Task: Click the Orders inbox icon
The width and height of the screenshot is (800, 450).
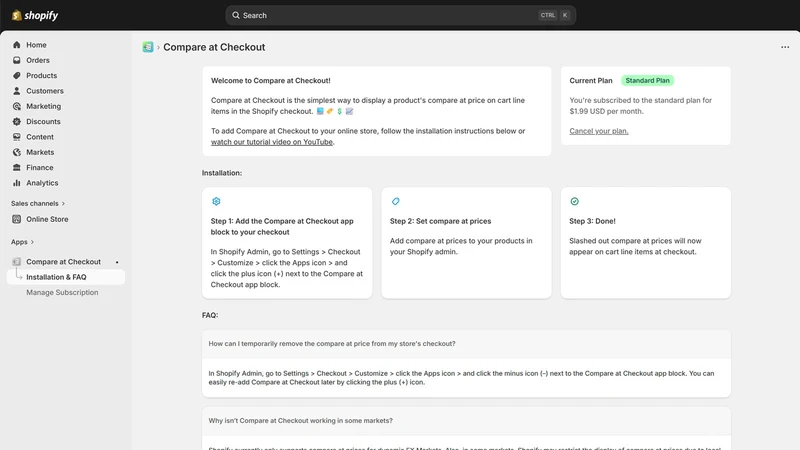Action: pos(17,60)
